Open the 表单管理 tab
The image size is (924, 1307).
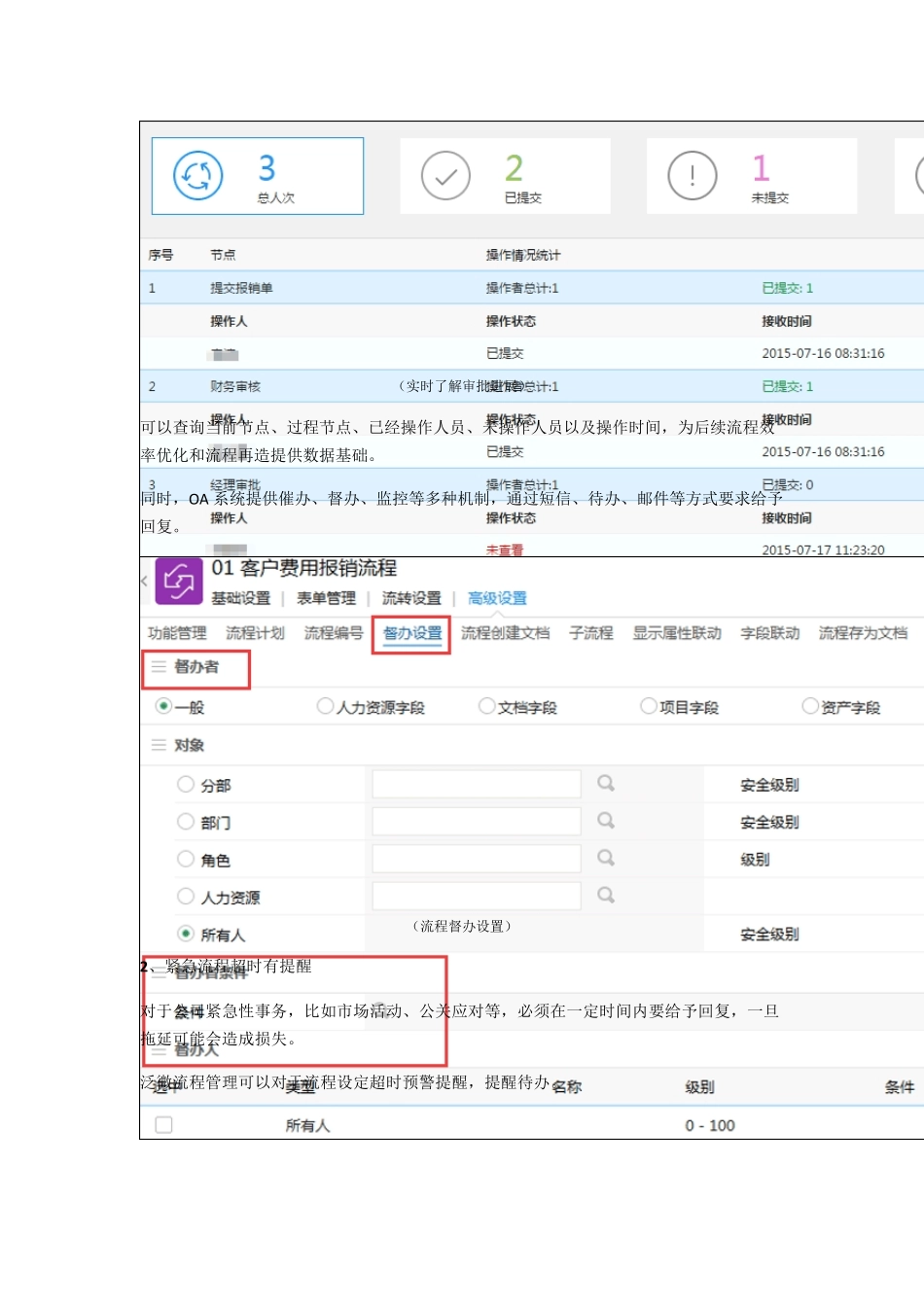click(x=326, y=598)
